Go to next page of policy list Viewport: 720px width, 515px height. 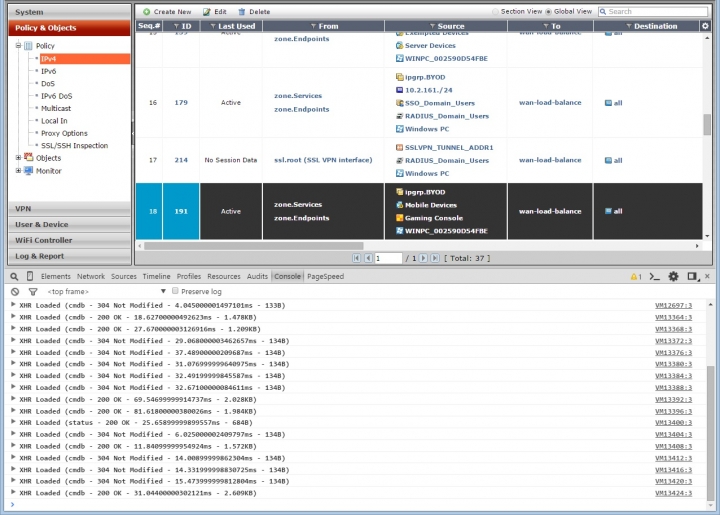click(x=423, y=258)
